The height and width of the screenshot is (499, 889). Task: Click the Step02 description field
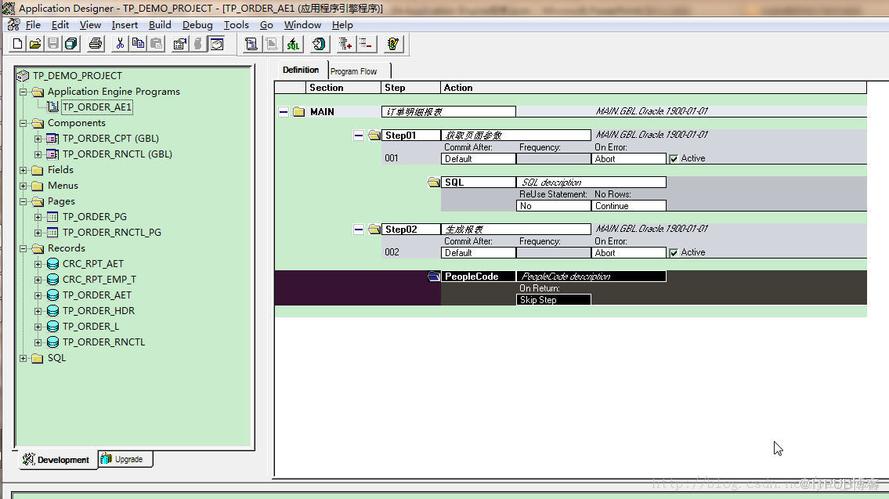point(516,230)
